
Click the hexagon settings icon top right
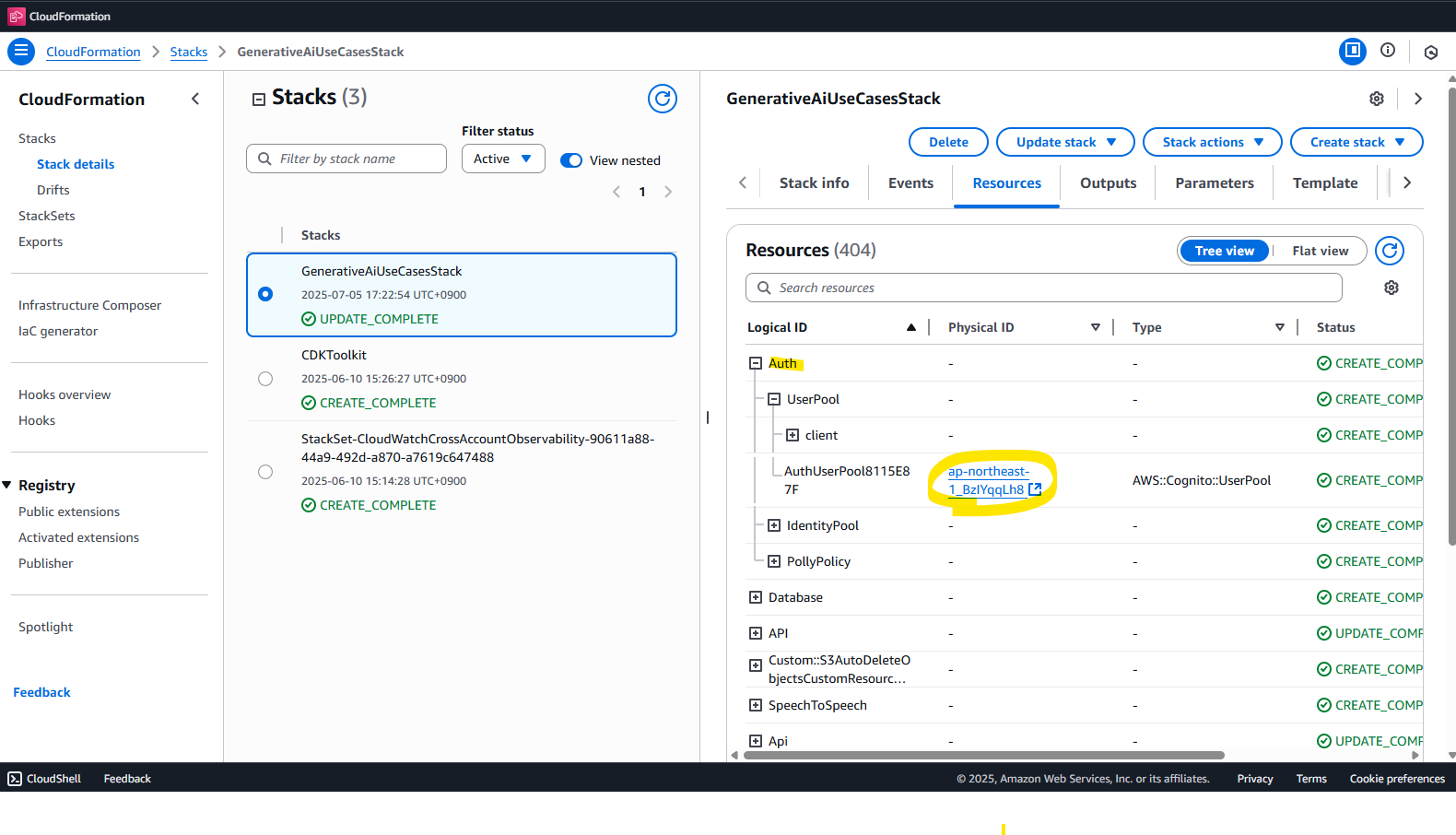(x=1431, y=53)
